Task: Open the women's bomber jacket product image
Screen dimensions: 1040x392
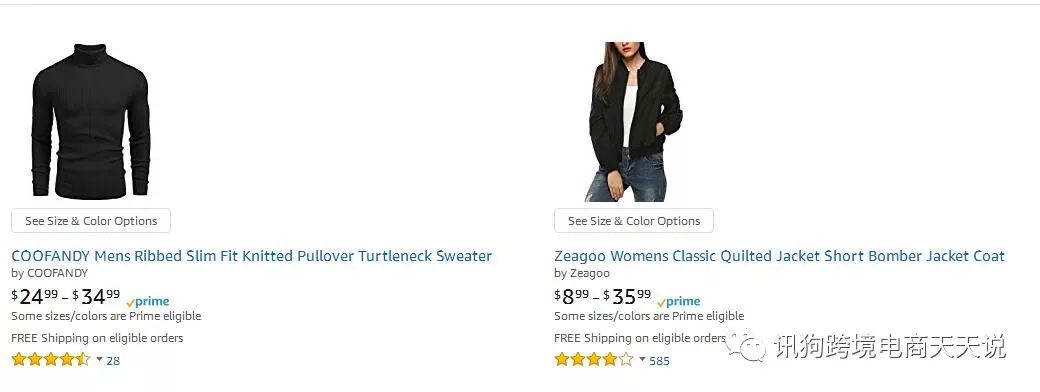Action: (x=634, y=121)
